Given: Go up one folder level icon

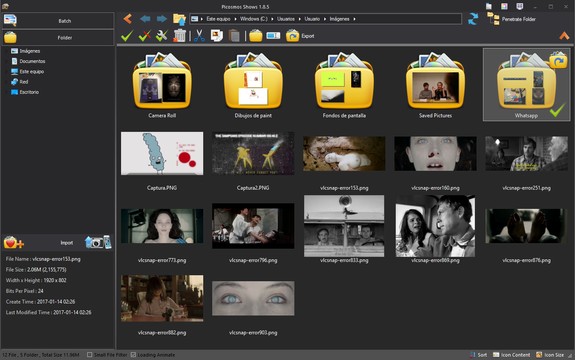Looking at the screenshot, I should (x=179, y=19).
